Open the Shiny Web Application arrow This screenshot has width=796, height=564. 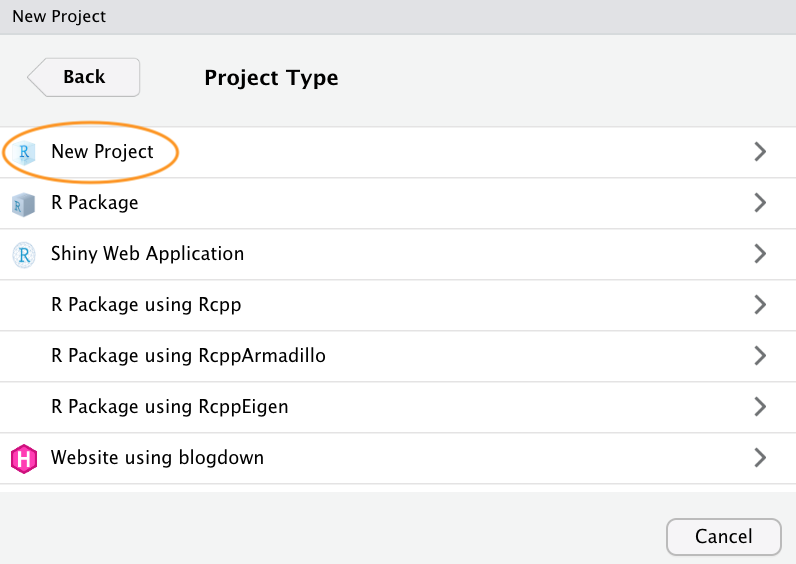tap(760, 254)
